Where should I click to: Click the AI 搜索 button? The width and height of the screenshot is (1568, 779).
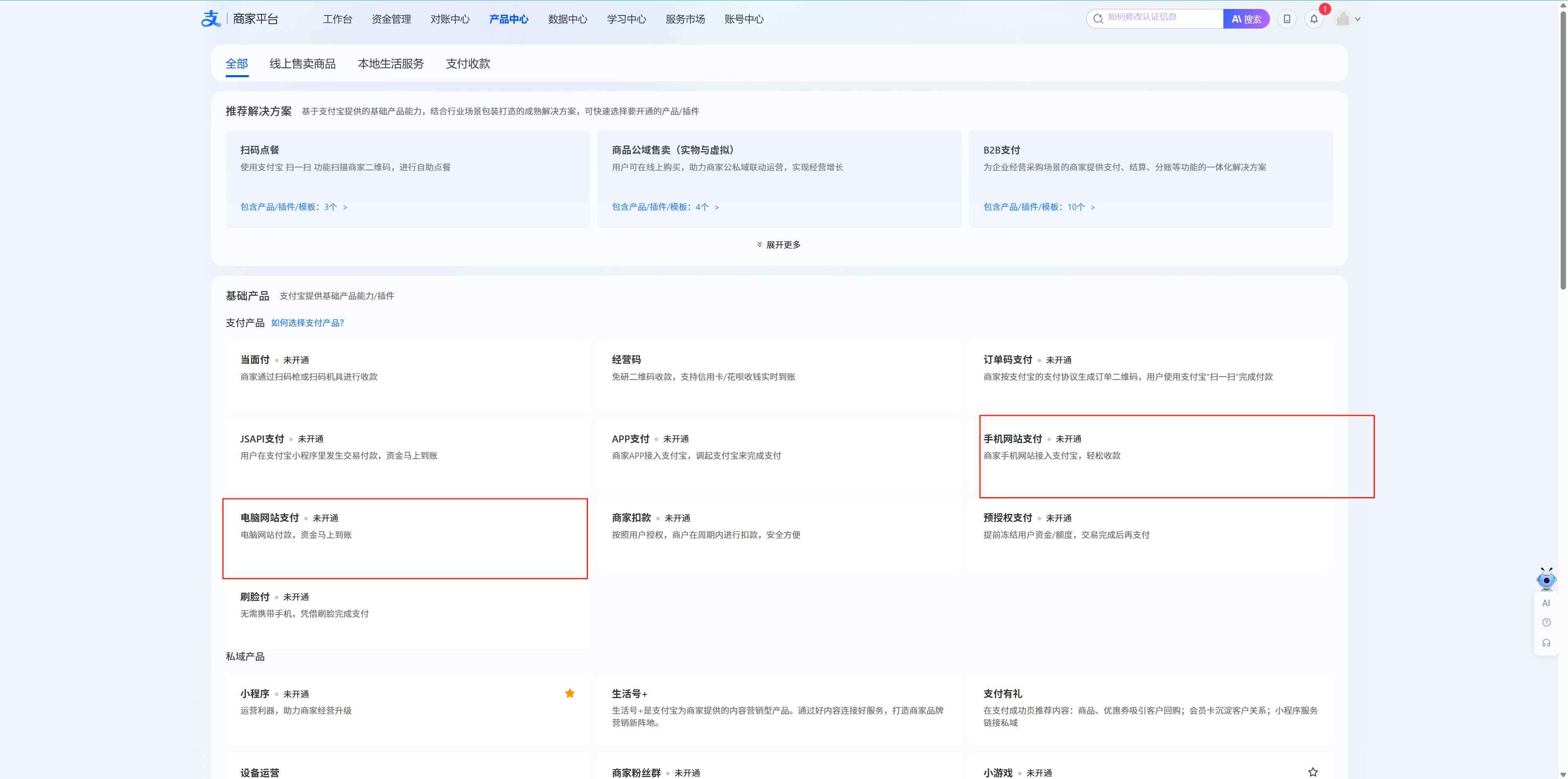(x=1246, y=19)
